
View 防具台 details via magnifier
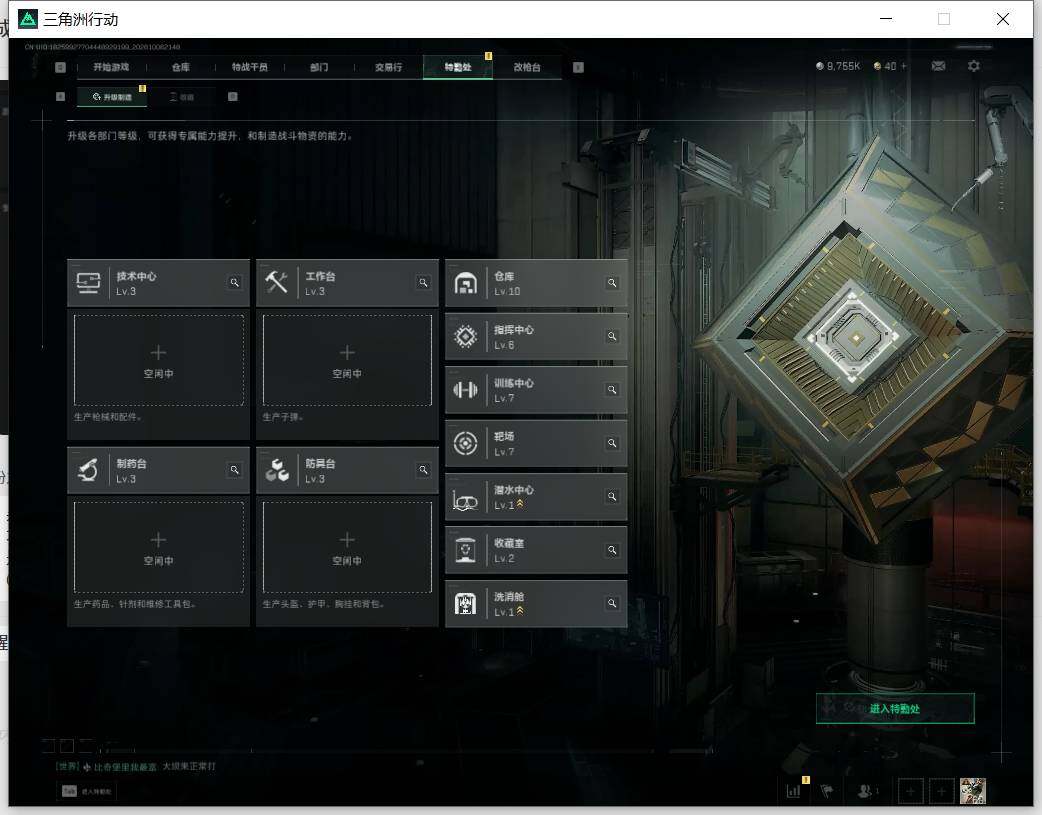(x=423, y=470)
